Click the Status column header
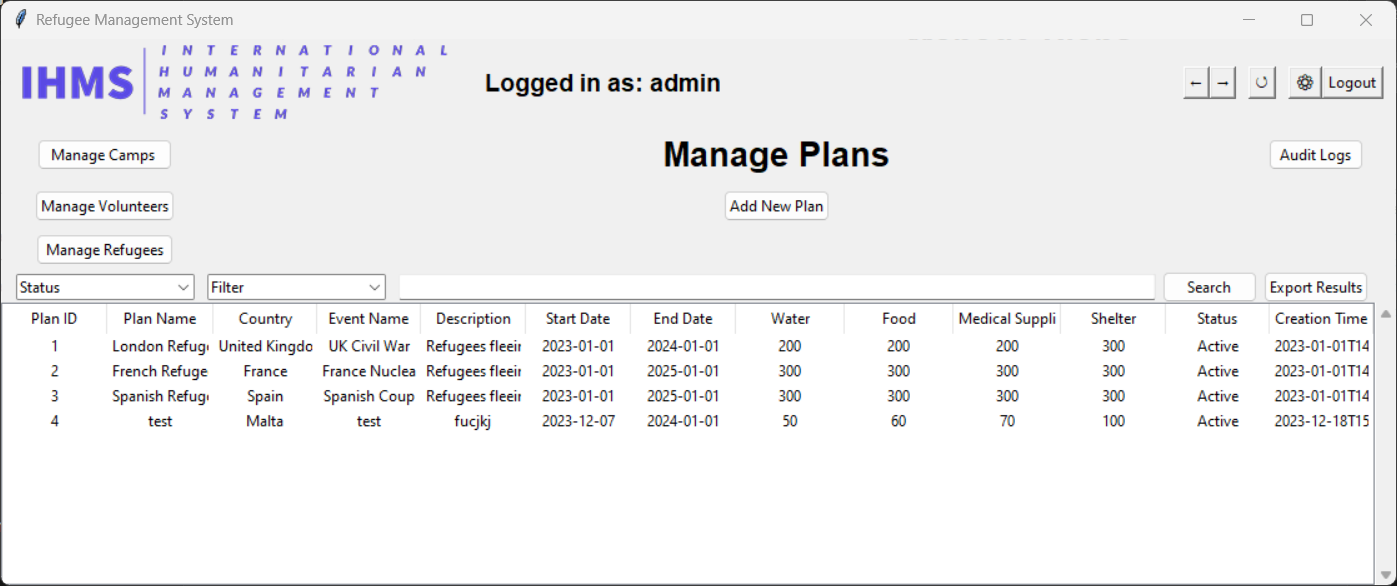The width and height of the screenshot is (1397, 586). point(1217,319)
